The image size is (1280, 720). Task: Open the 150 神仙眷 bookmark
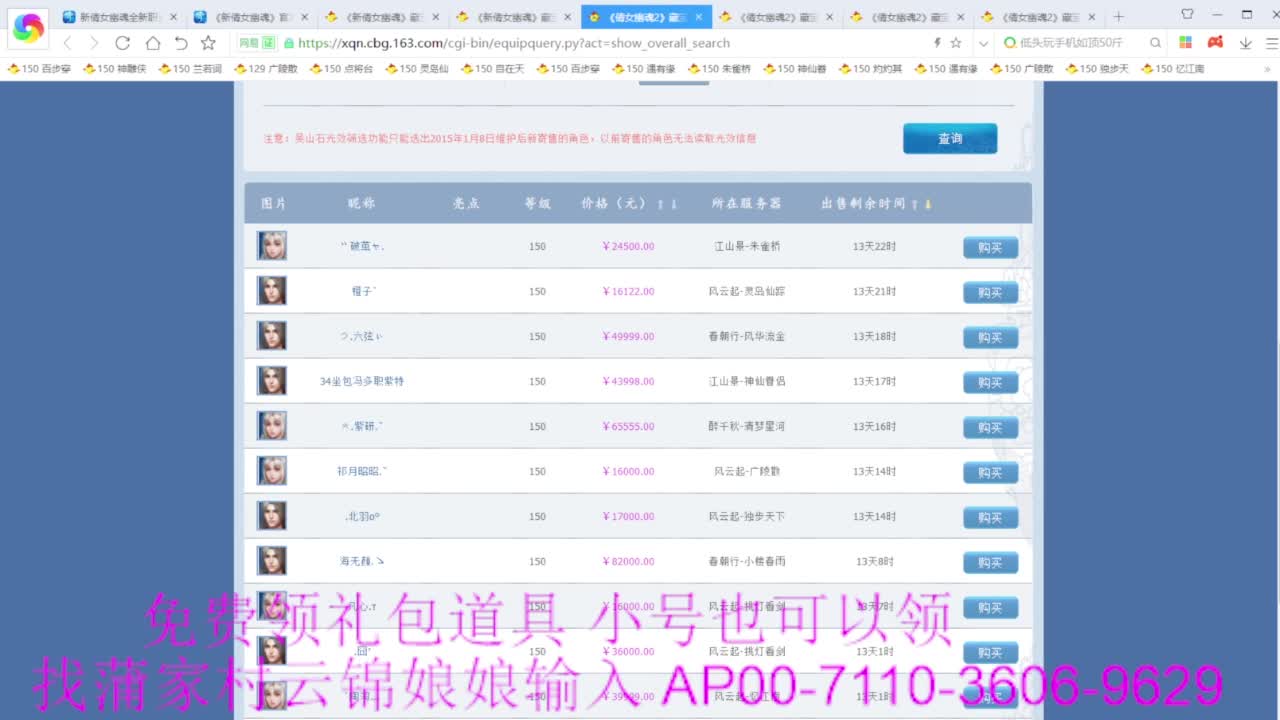795,69
